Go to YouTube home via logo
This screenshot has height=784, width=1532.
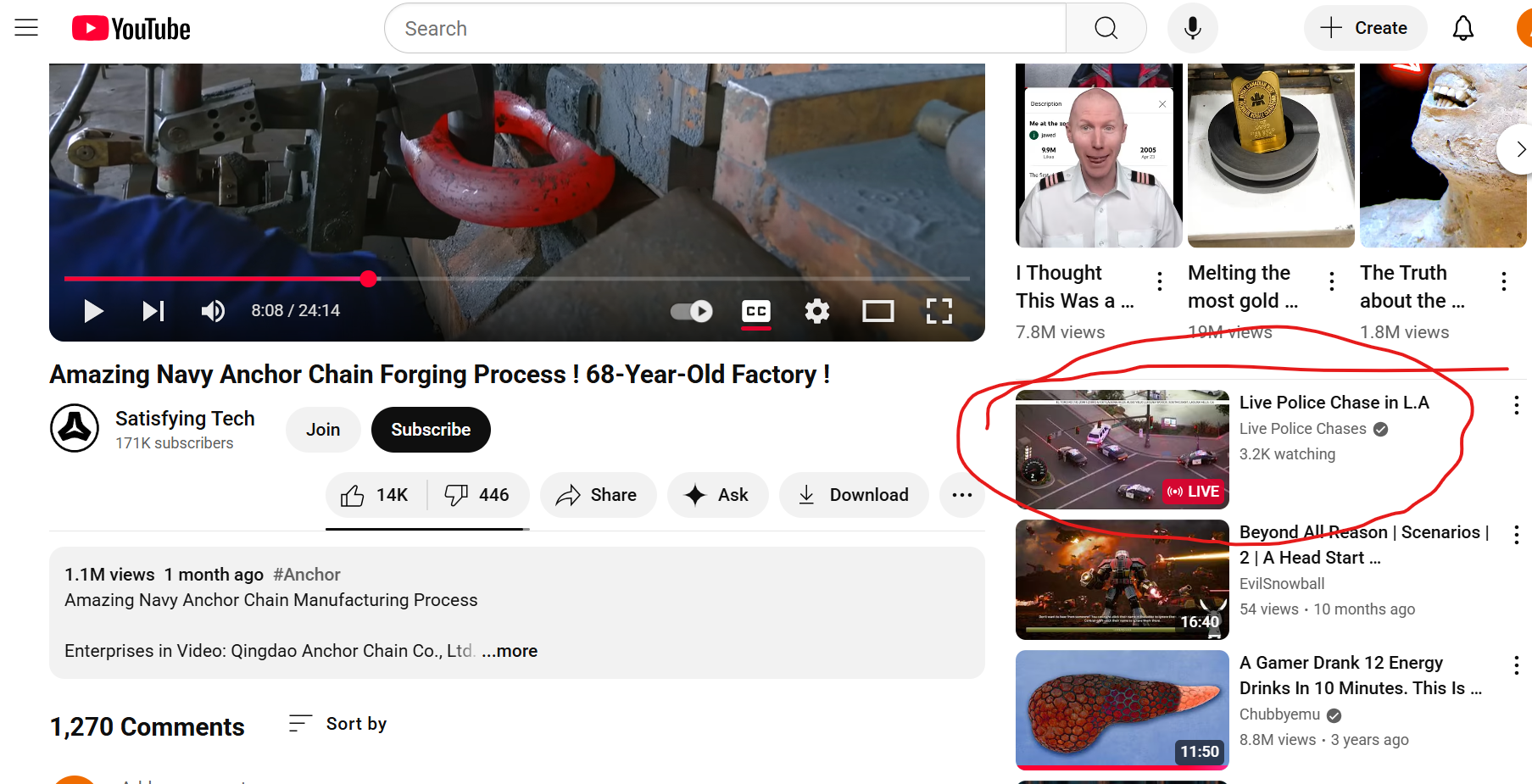pyautogui.click(x=131, y=29)
